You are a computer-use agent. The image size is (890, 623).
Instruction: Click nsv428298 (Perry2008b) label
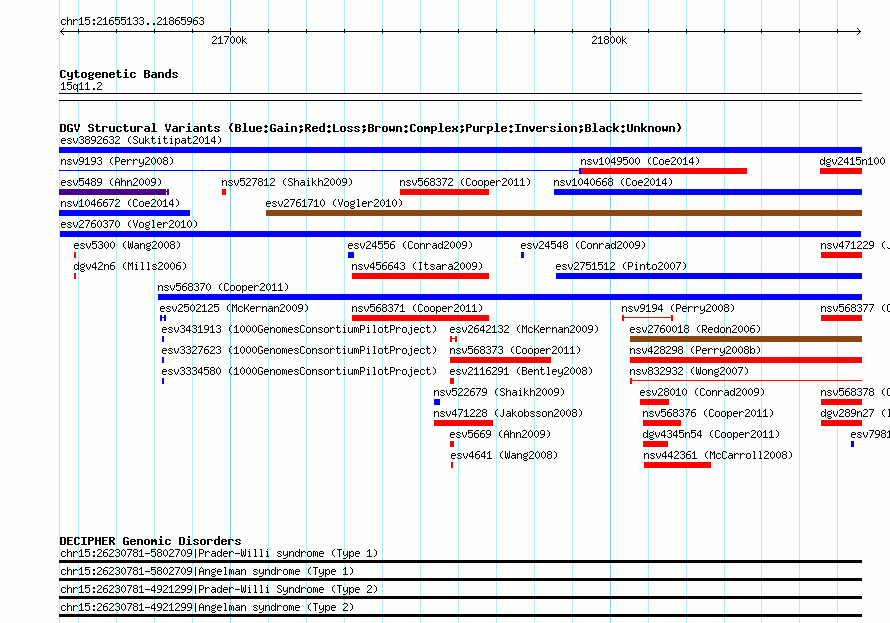[695, 350]
